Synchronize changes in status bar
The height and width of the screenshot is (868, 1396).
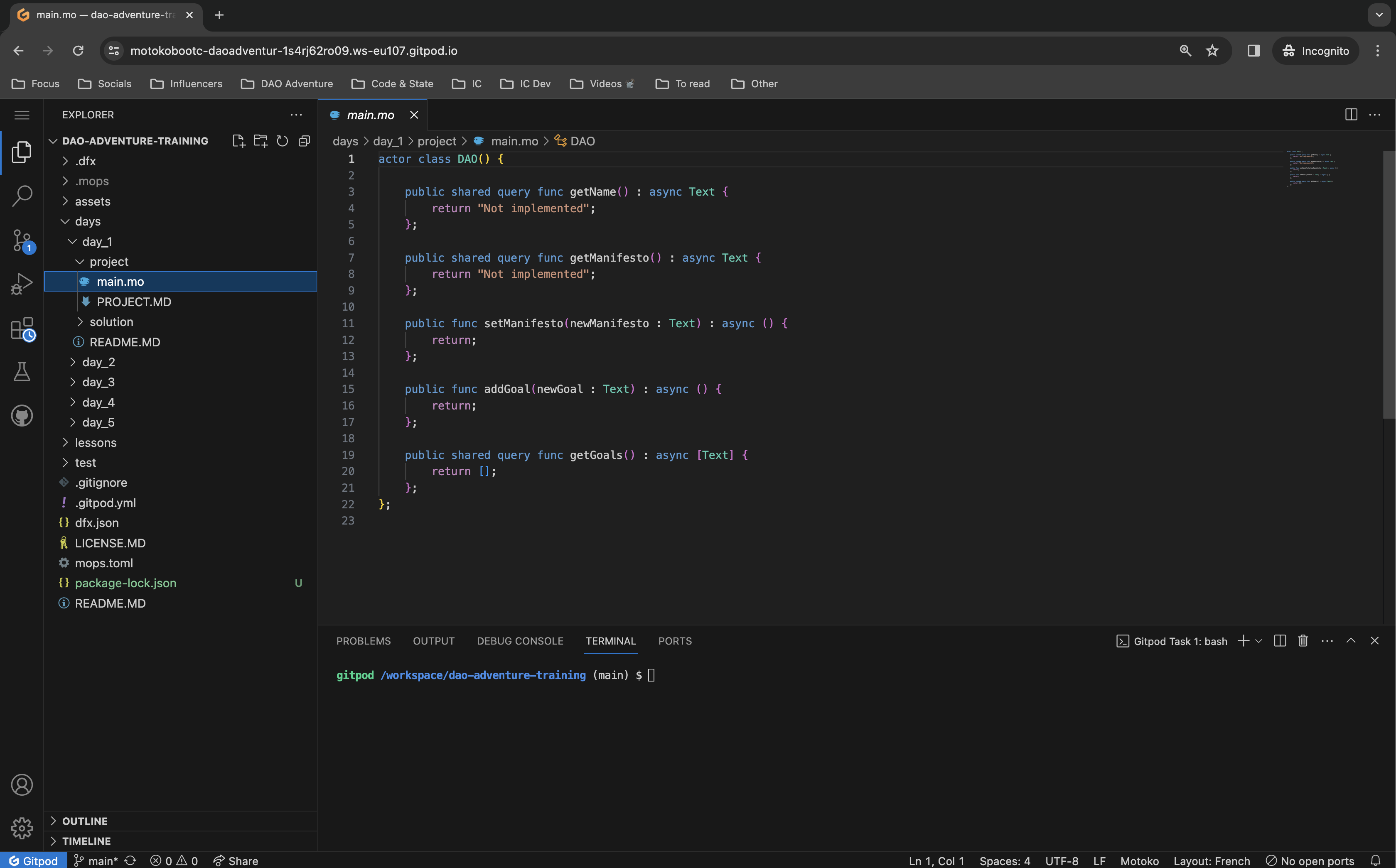pos(130,861)
